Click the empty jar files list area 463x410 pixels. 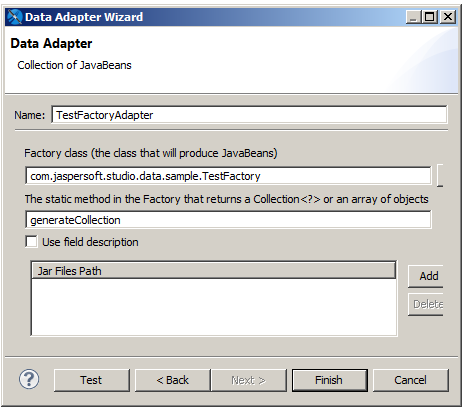214,307
